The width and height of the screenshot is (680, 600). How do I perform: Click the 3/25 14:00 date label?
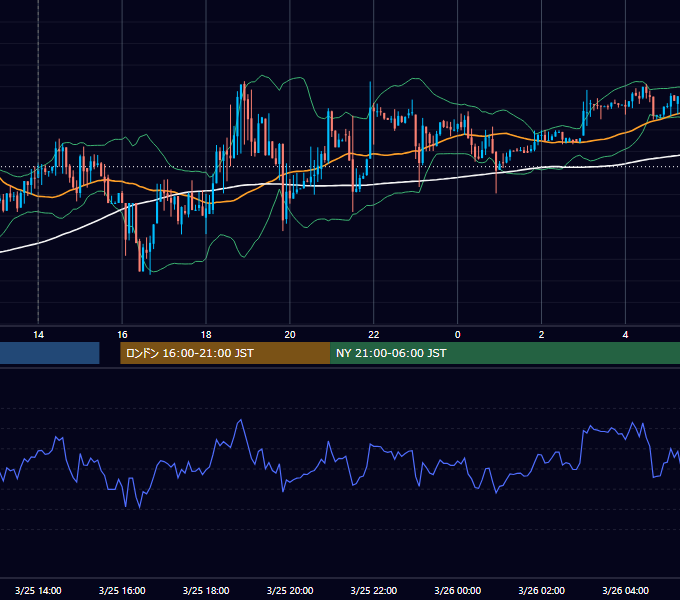coord(38,590)
